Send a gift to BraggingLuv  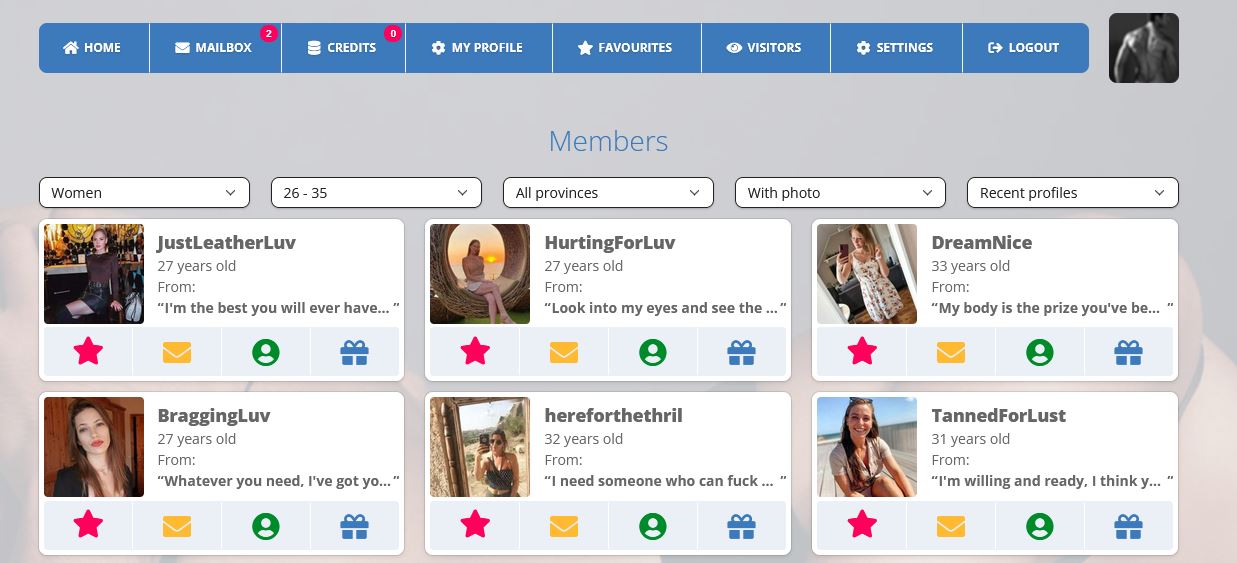click(355, 525)
